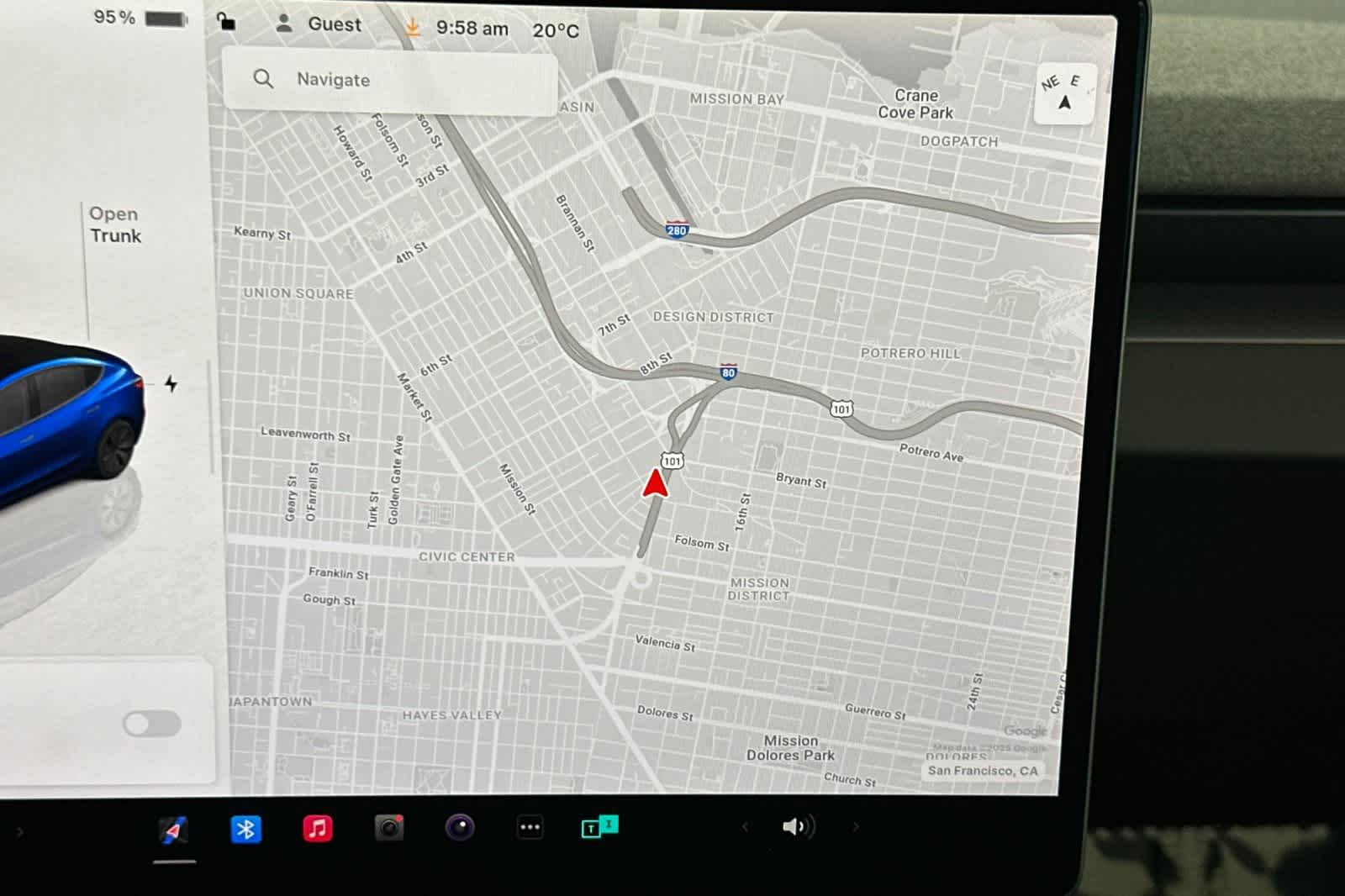
Task: Tap the Bryant St label
Action: click(x=801, y=480)
